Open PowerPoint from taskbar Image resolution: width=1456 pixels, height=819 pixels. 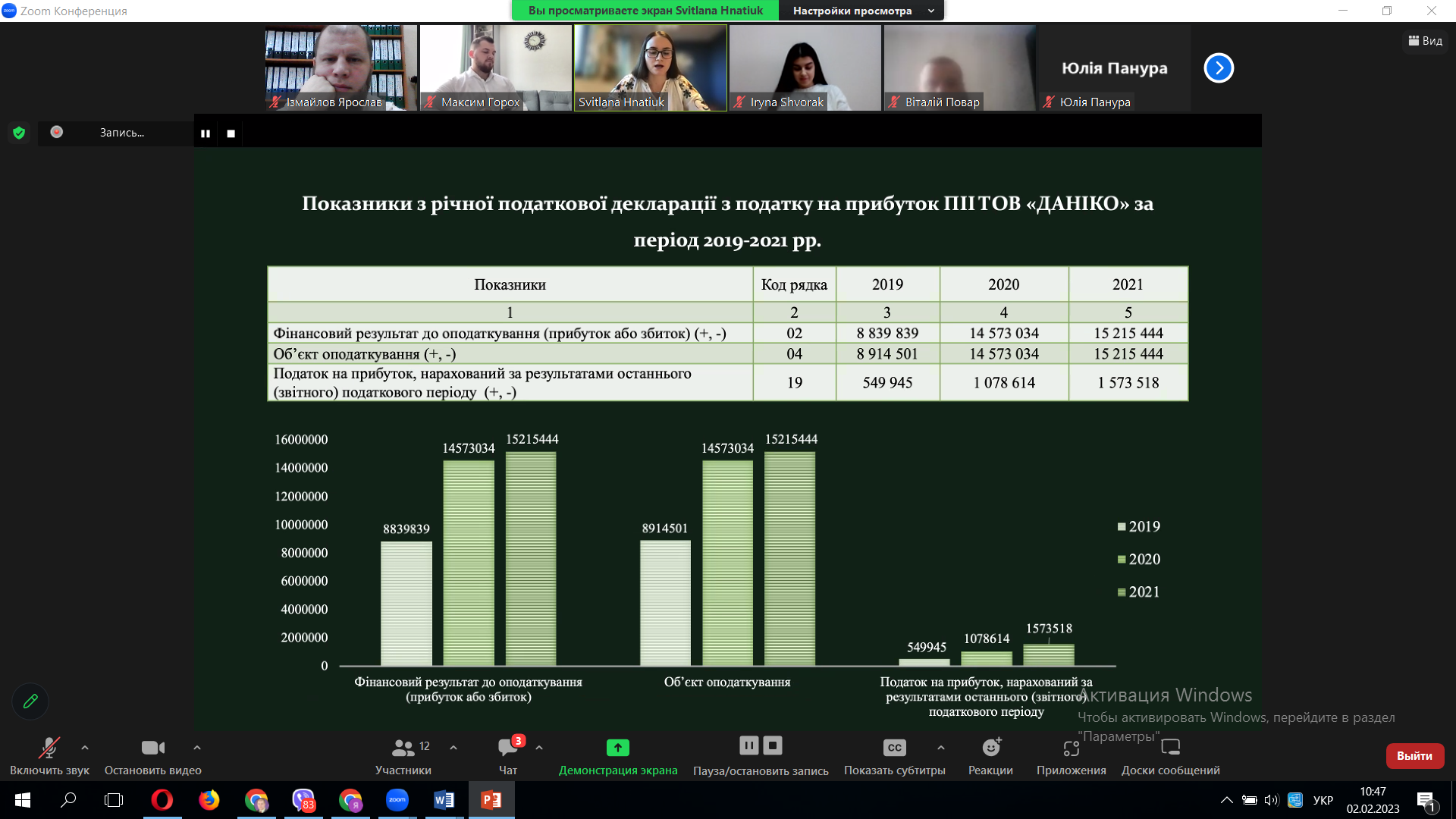click(491, 800)
